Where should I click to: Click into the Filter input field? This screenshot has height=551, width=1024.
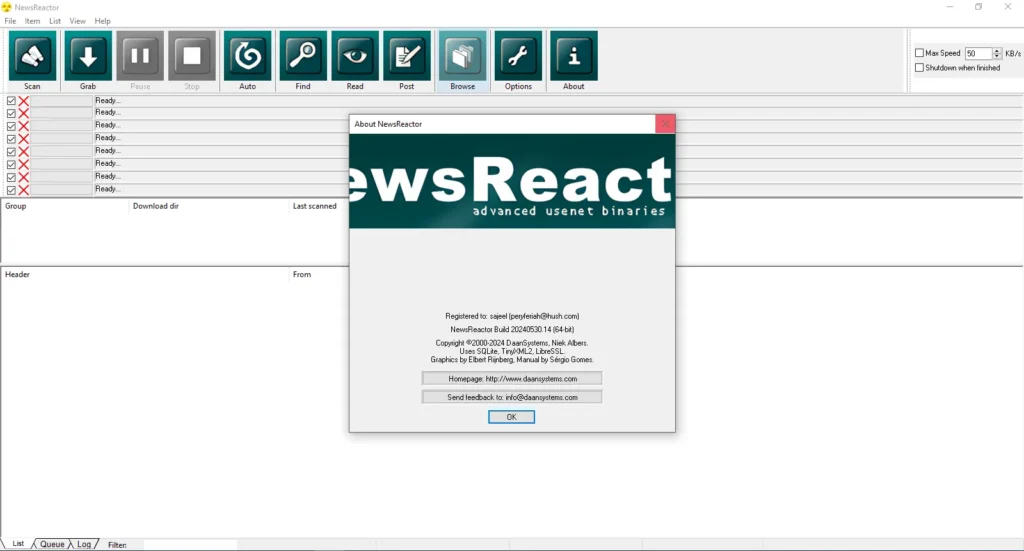pos(190,544)
